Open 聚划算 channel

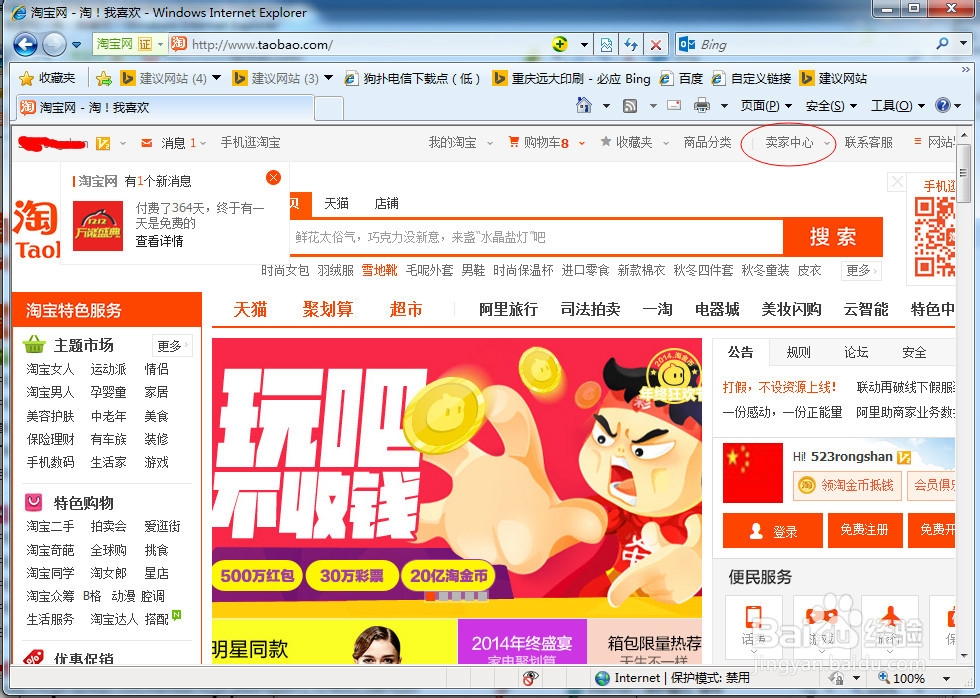(x=328, y=309)
